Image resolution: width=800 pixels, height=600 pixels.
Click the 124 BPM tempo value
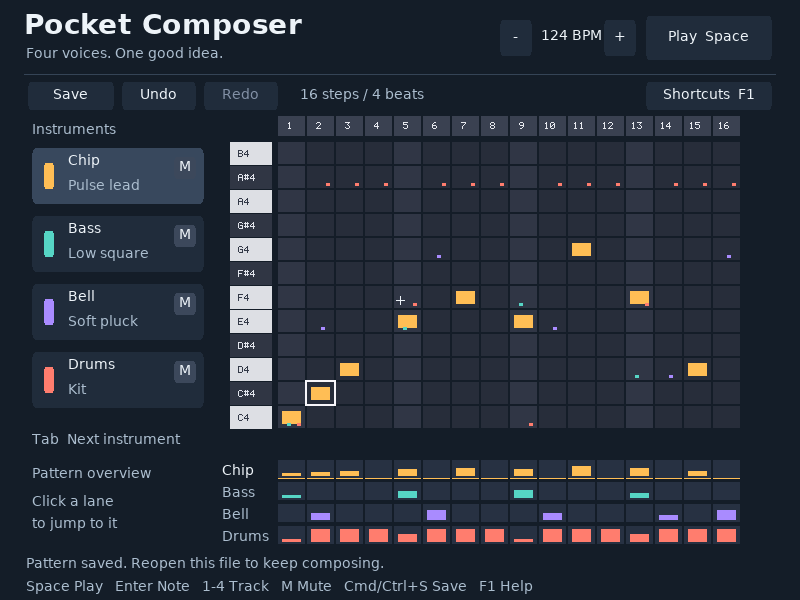[x=571, y=36]
